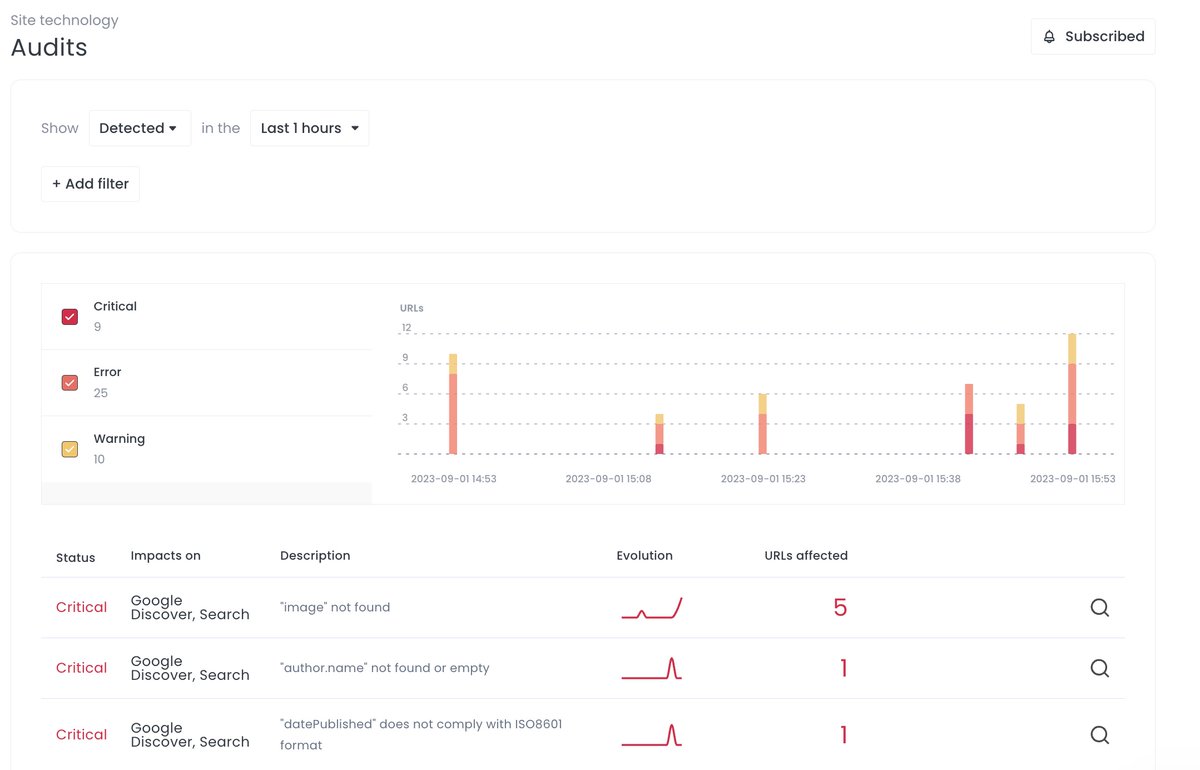Click the sparkline for "author.name" row
The width and height of the screenshot is (1200, 770).
[x=652, y=669]
